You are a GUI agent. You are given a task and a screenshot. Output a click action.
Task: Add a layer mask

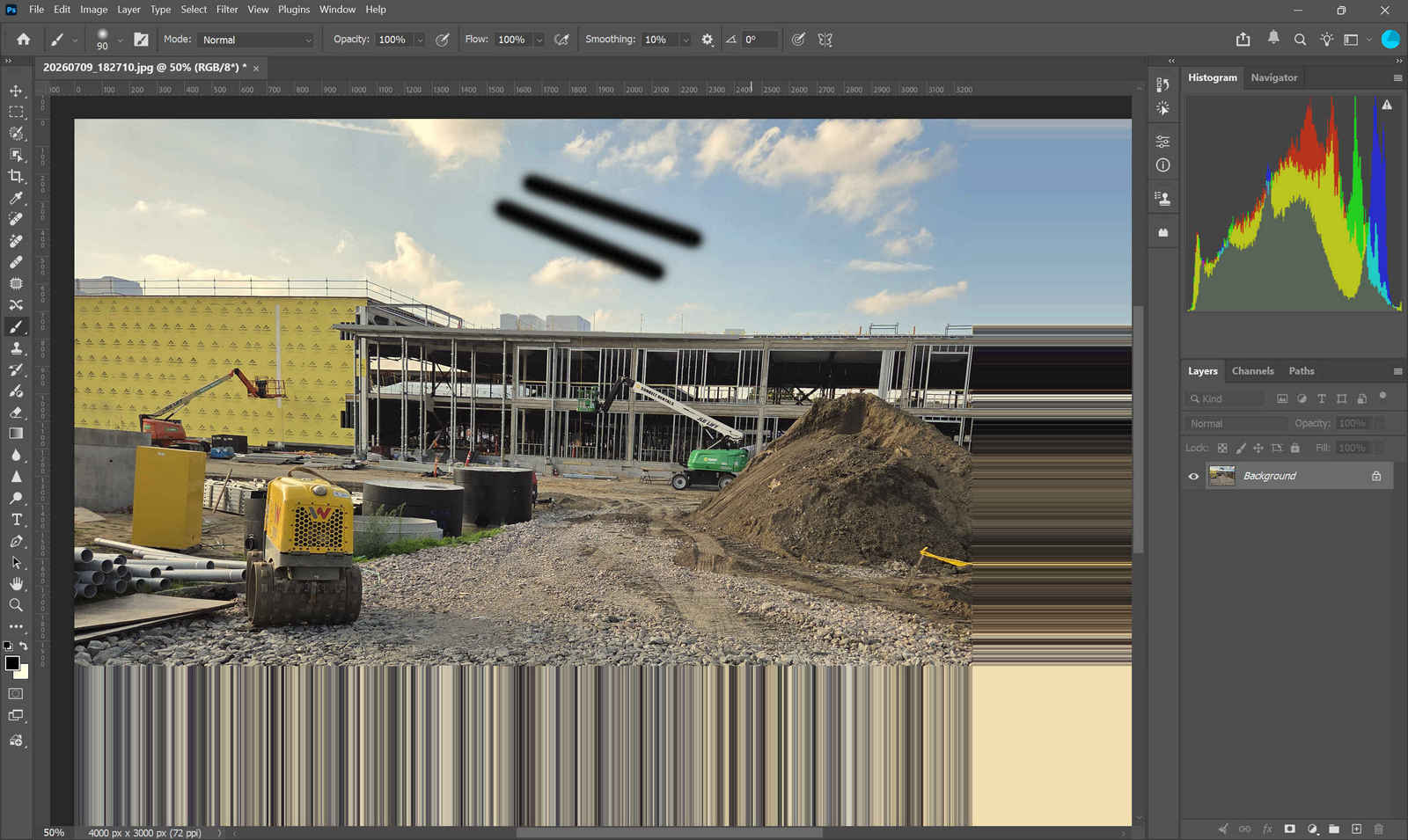(x=1289, y=829)
